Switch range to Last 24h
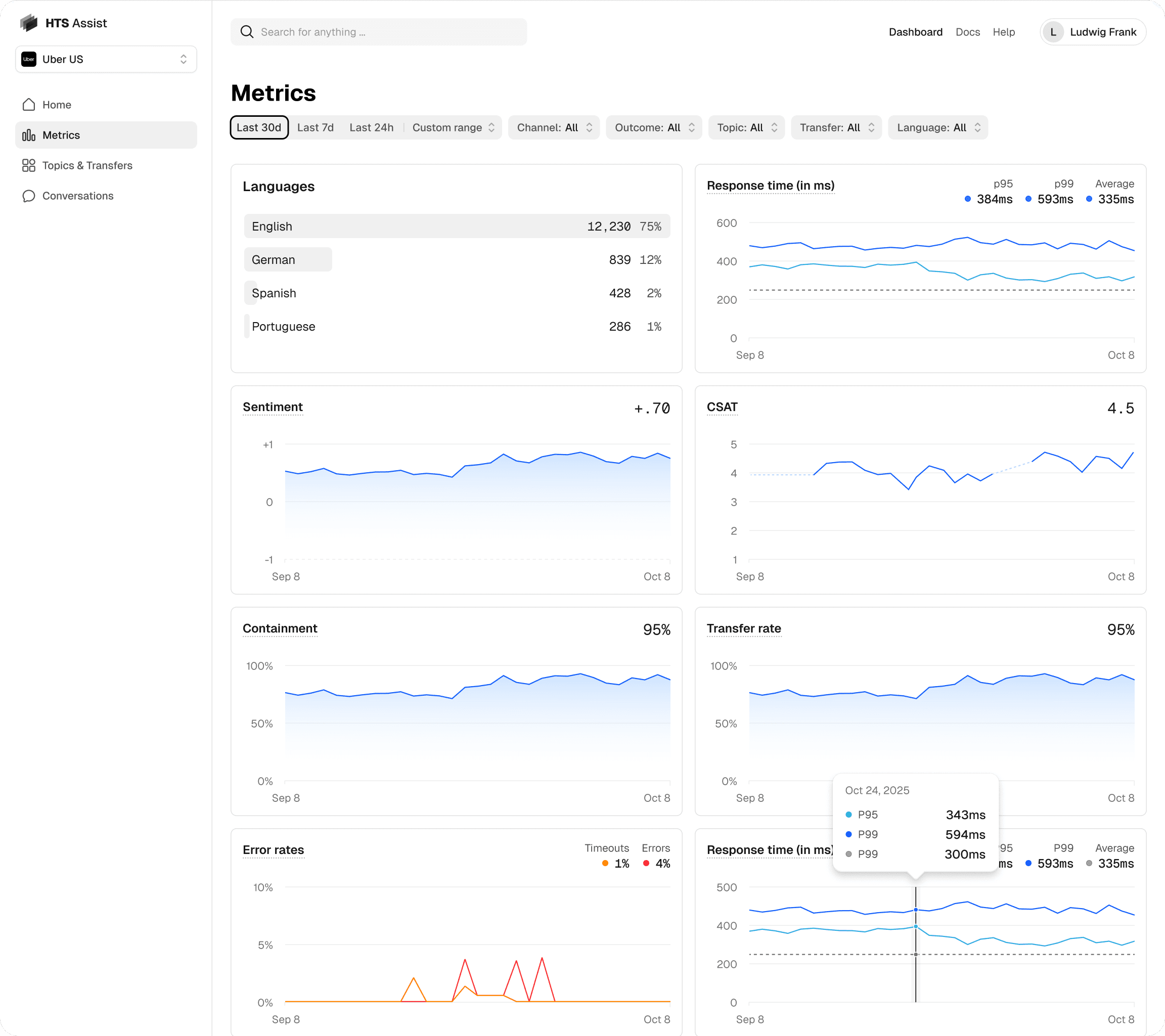 (x=371, y=127)
